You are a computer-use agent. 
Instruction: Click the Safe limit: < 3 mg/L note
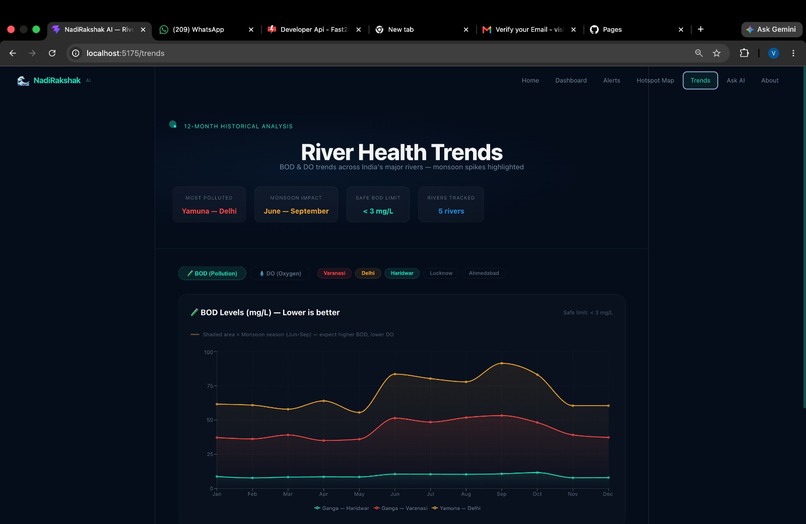click(588, 313)
